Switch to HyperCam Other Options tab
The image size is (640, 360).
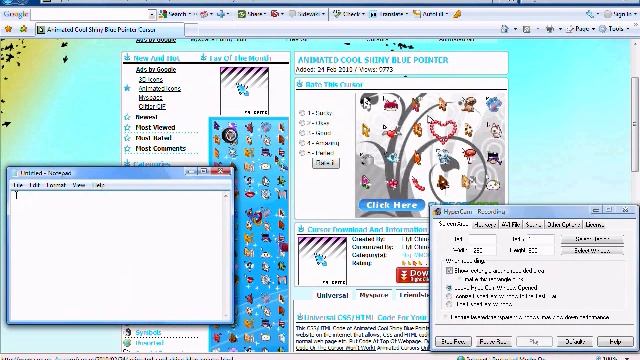coord(564,224)
